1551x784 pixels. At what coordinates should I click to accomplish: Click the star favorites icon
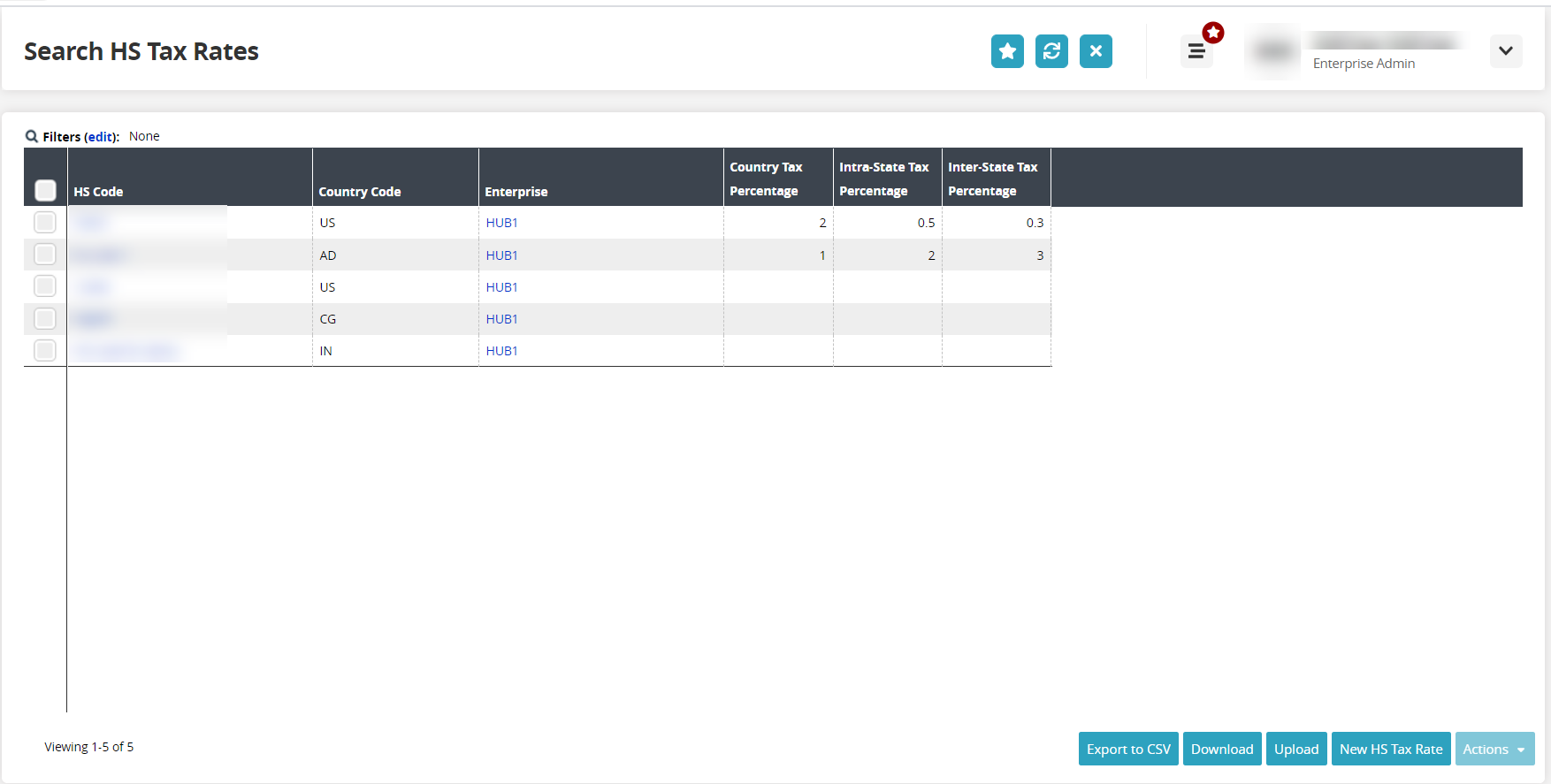click(1007, 51)
